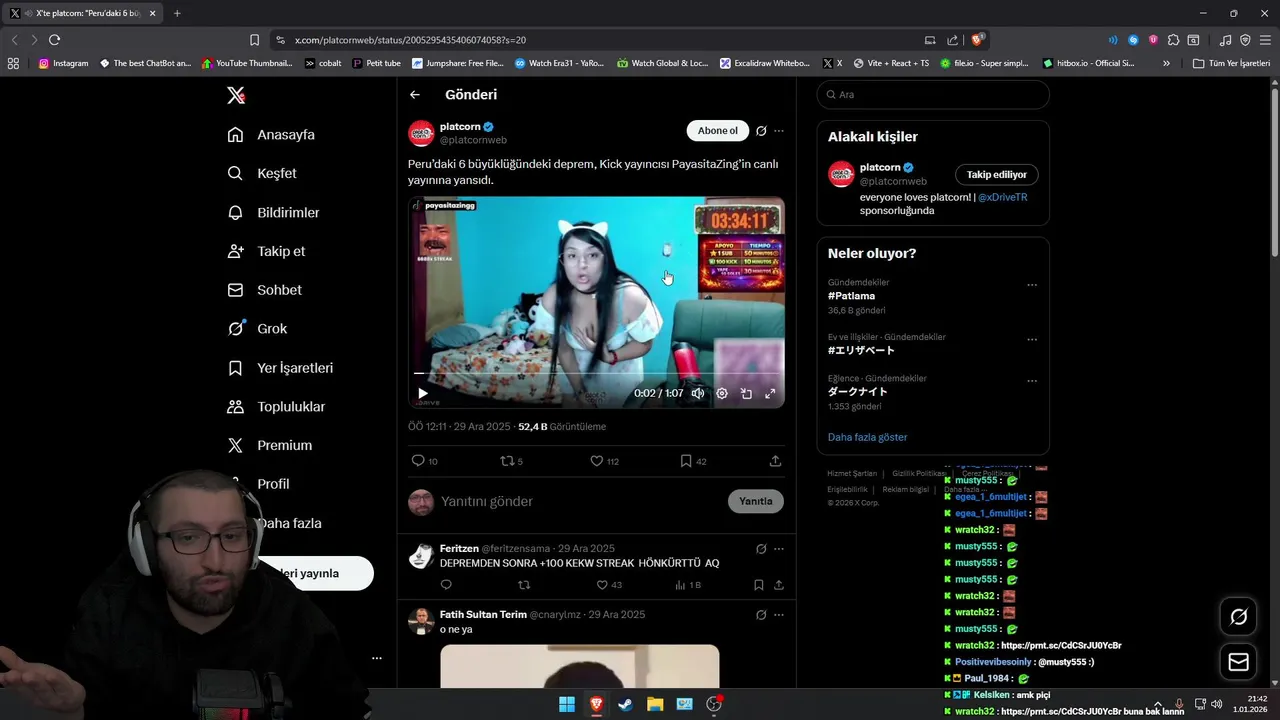This screenshot has width=1280, height=720.
Task: Open more options for ダークナイト trend
Action: 1032,381
